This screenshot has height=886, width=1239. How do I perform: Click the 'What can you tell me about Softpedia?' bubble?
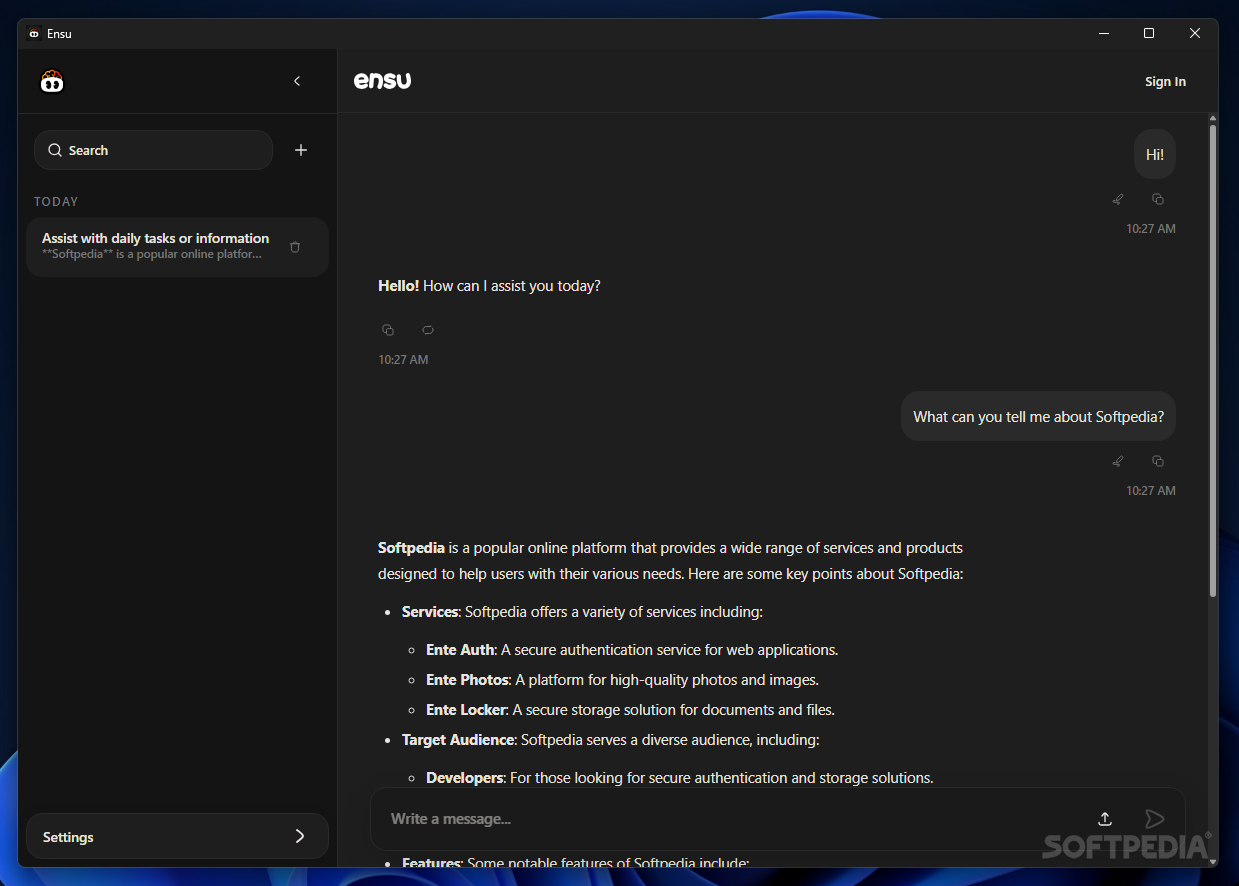[1038, 417]
